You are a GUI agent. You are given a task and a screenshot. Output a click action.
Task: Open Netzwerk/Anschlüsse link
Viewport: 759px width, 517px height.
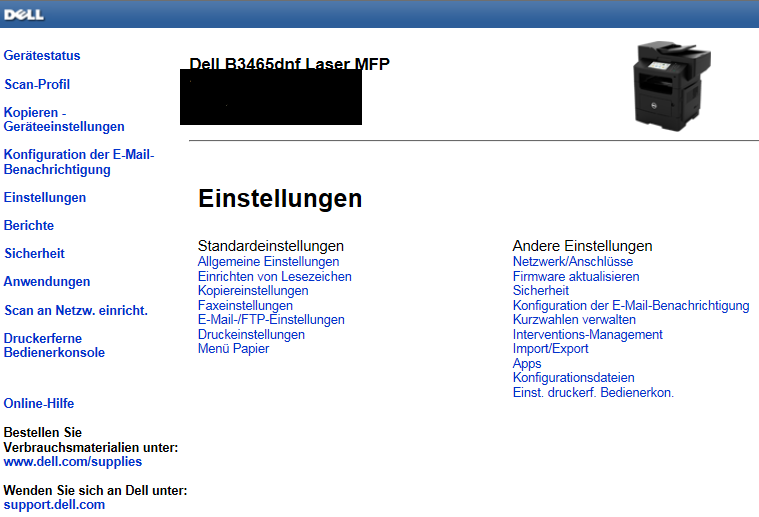point(573,262)
